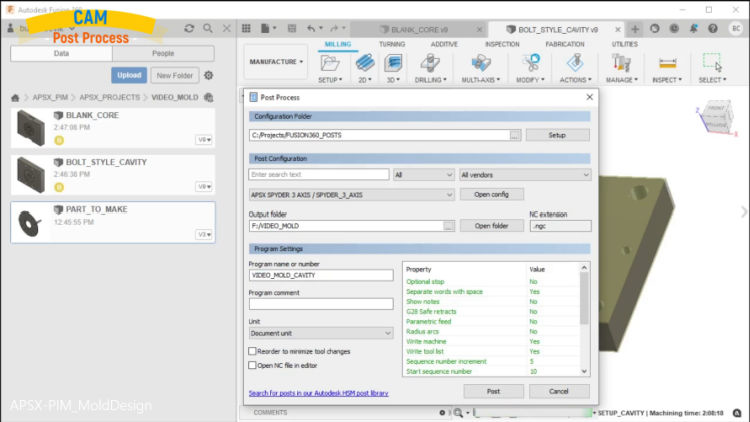Close the Post Process dialog
Screen dimensions: 750x422
pyautogui.click(x=589, y=97)
